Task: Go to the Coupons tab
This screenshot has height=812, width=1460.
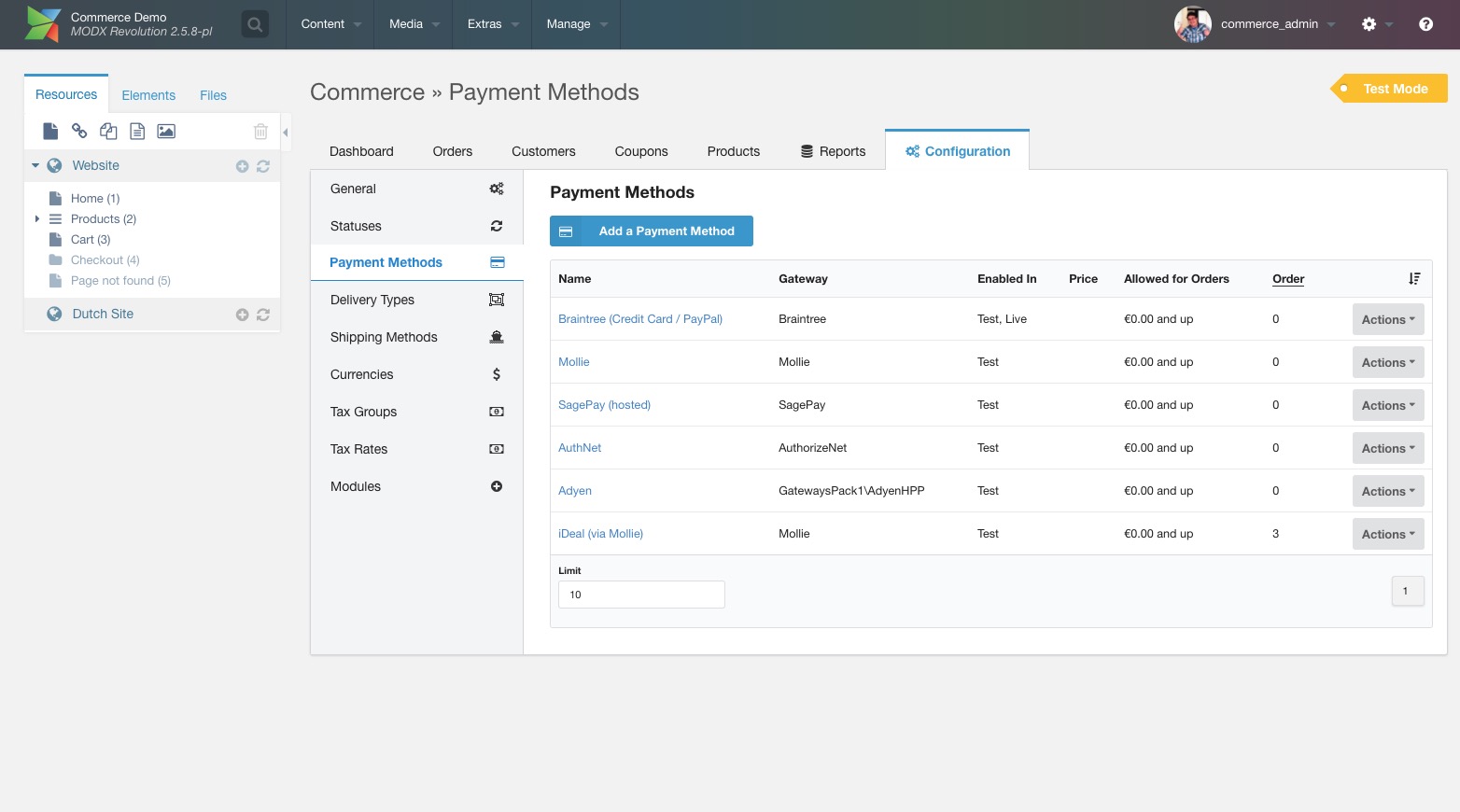Action: tap(641, 151)
